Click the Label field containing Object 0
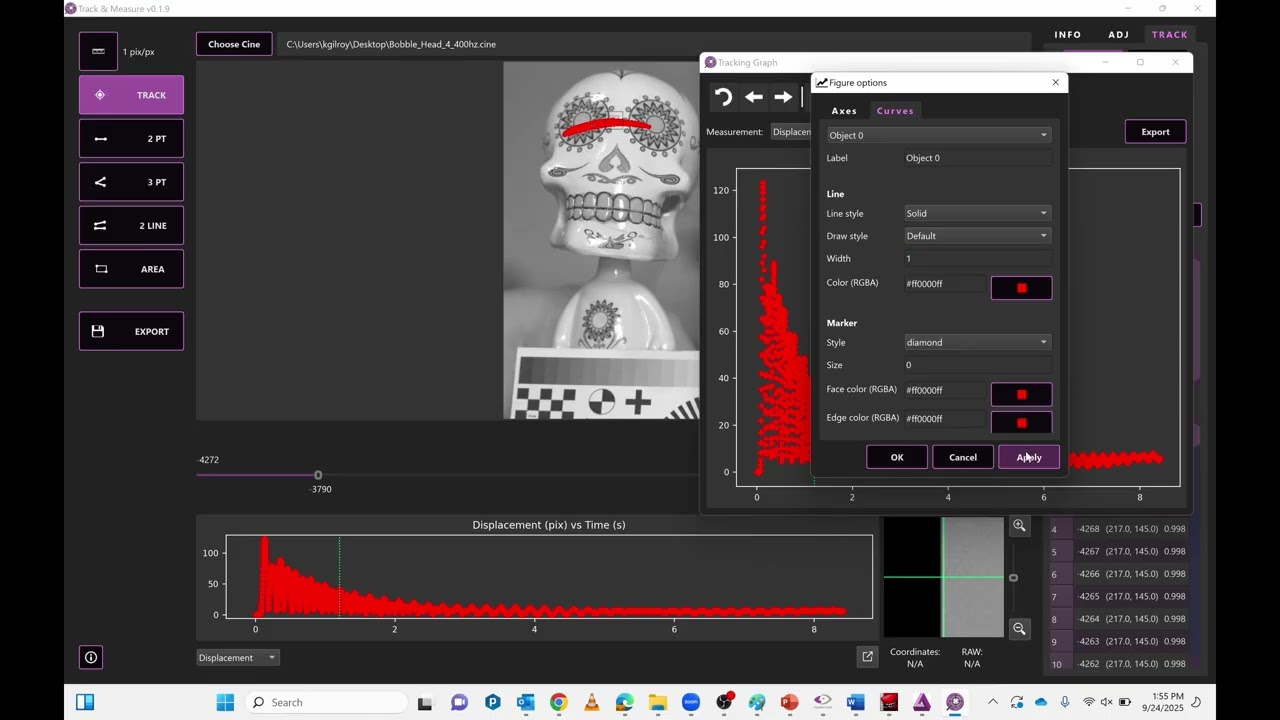 [977, 158]
